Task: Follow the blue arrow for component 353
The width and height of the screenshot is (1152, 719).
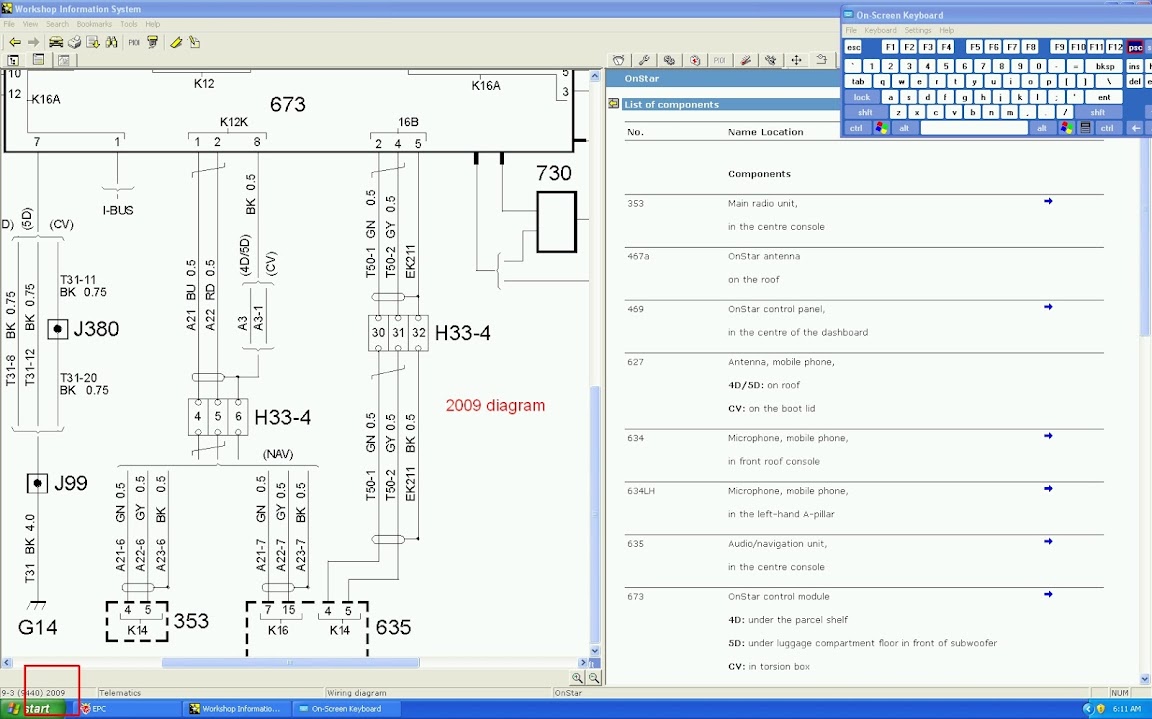Action: [1048, 201]
